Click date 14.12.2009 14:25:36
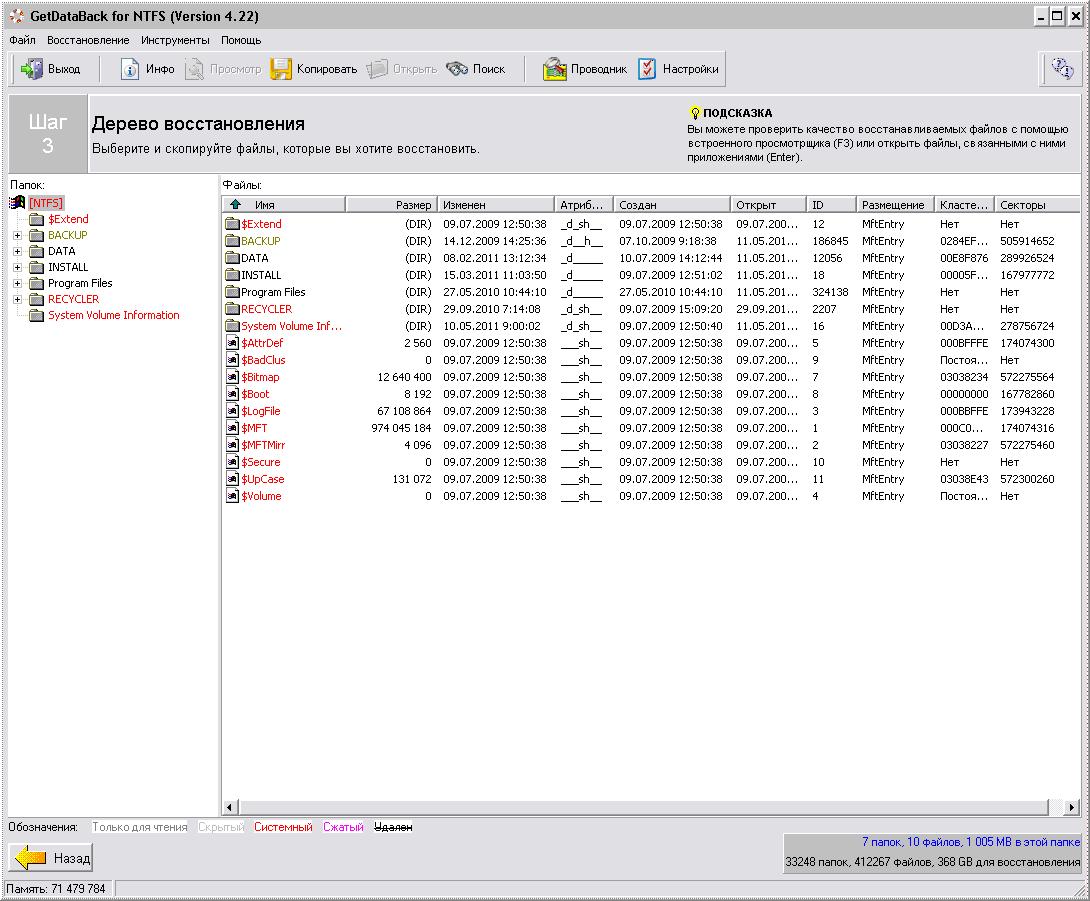Viewport: 1090px width, 901px height. tap(495, 241)
